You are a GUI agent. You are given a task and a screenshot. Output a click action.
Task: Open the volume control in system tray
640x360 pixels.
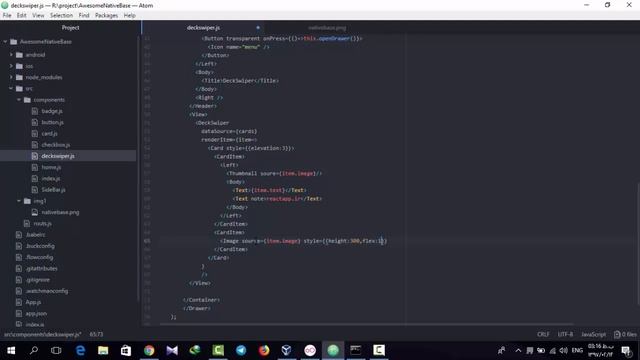pyautogui.click(x=564, y=350)
